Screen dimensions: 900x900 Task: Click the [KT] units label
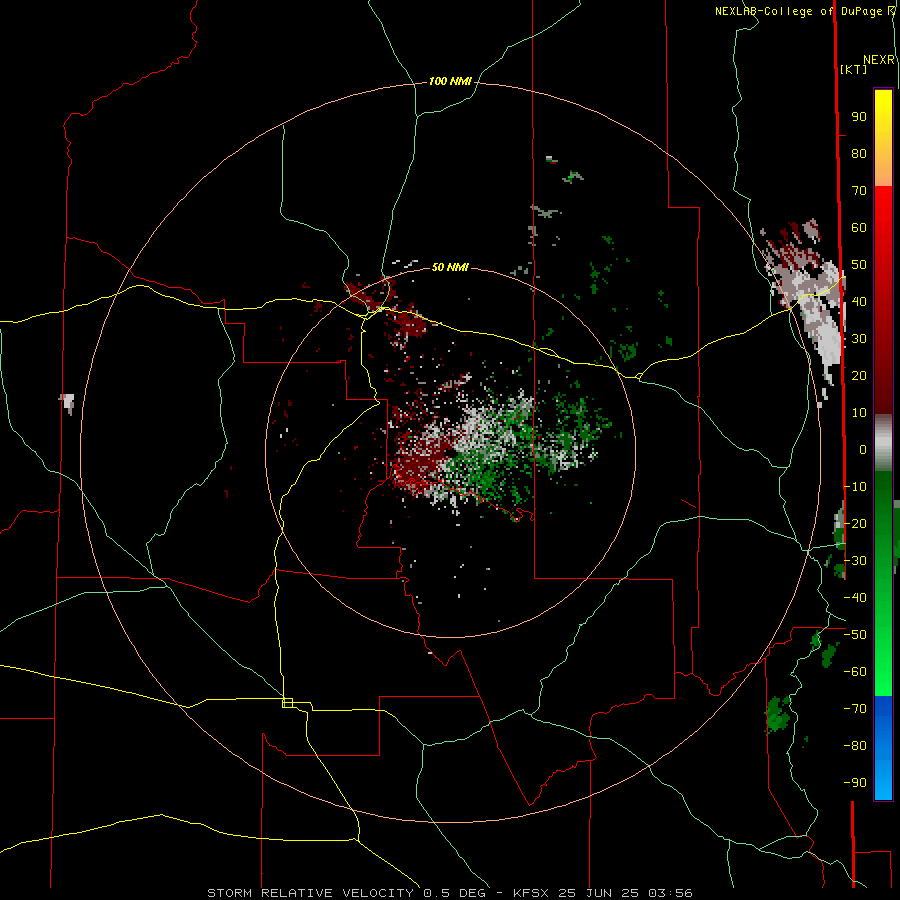click(x=854, y=69)
